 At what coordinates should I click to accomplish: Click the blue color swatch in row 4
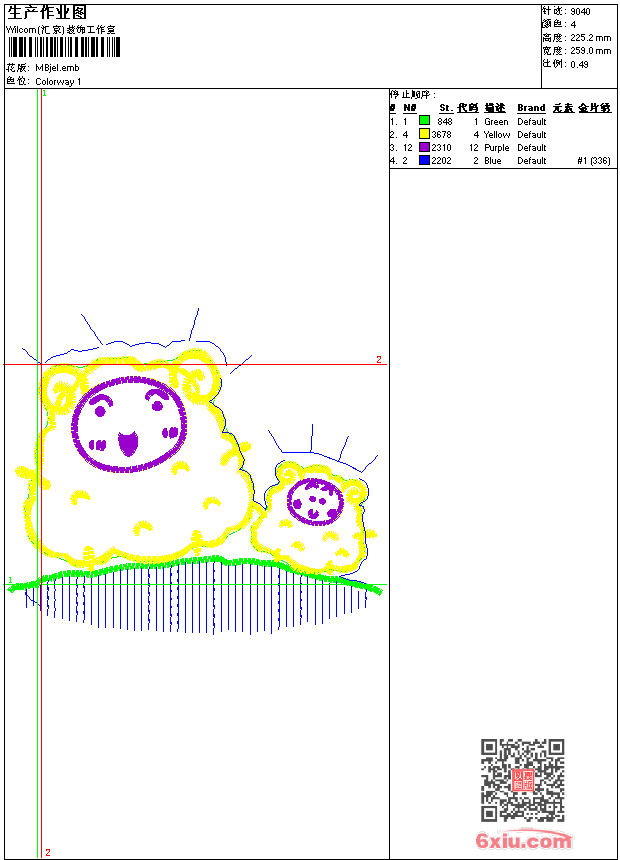pos(424,160)
